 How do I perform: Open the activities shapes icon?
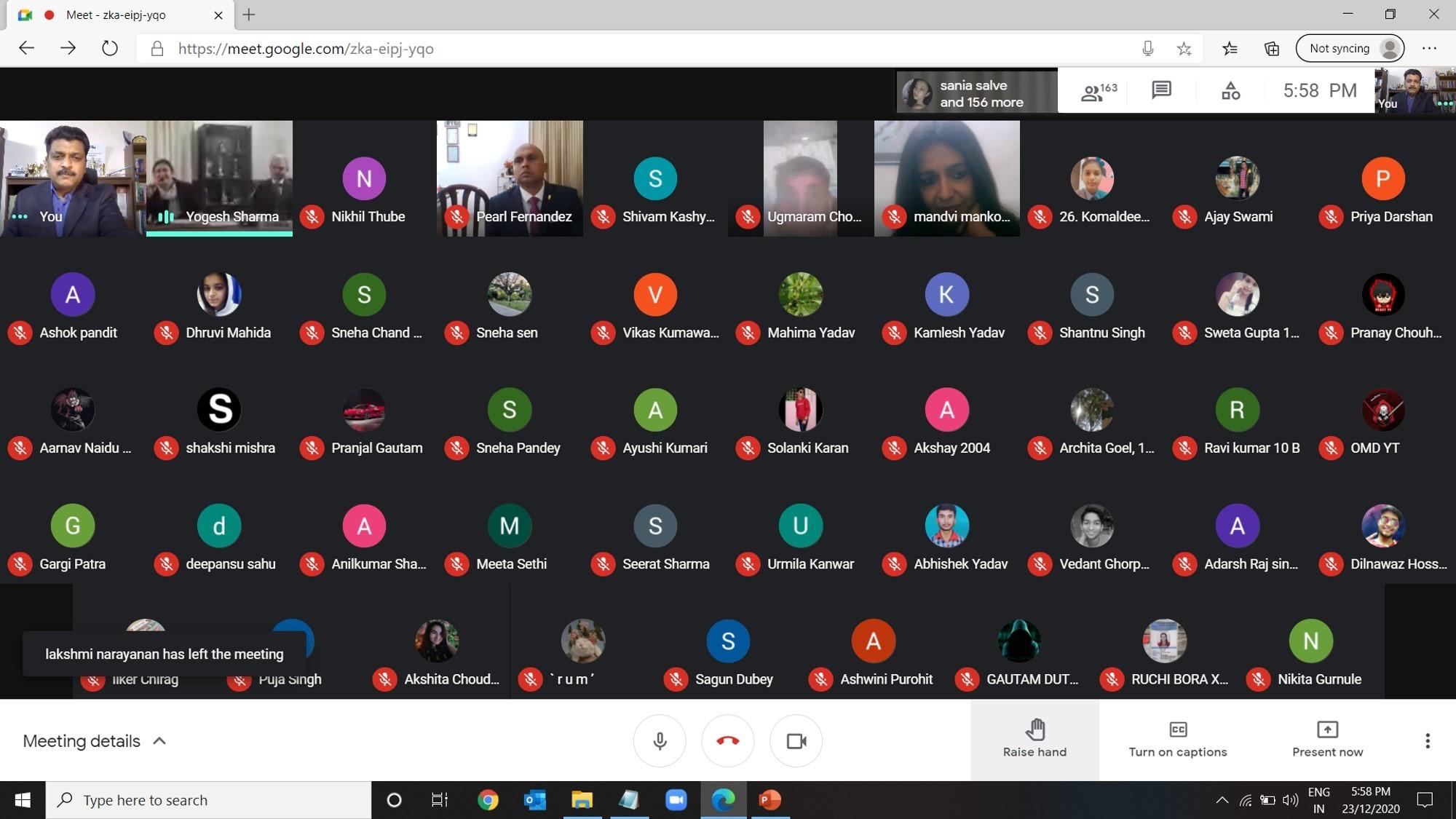tap(1230, 91)
